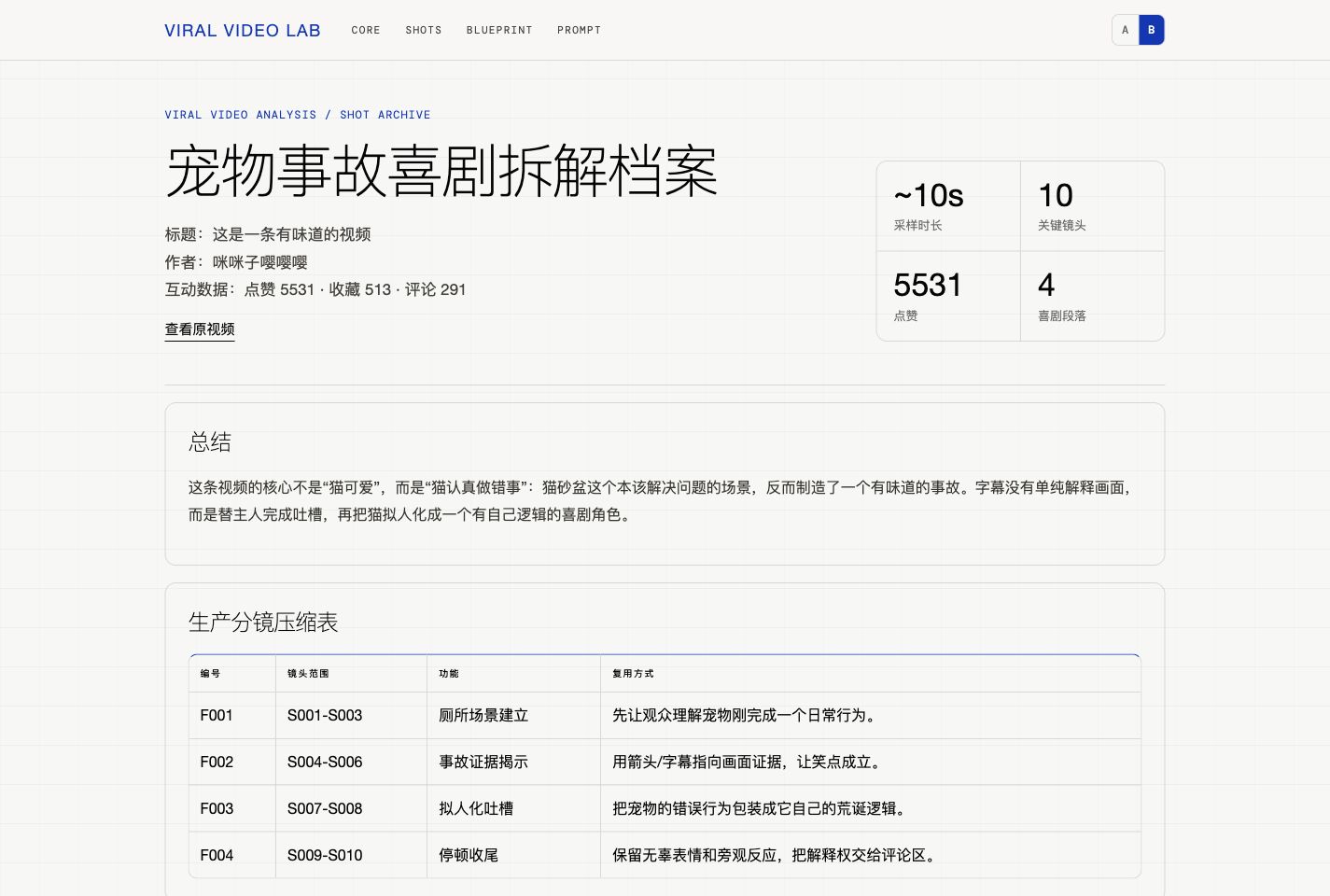Click the S007-S008 range cell
This screenshot has width=1330, height=896.
click(x=352, y=809)
